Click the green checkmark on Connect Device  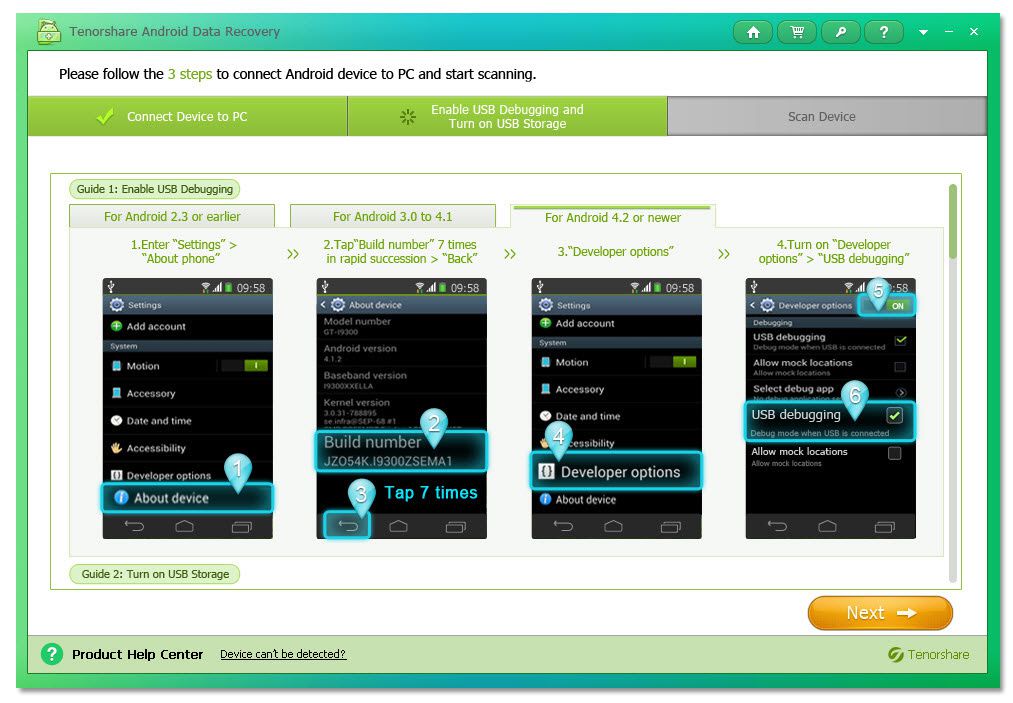[x=105, y=116]
